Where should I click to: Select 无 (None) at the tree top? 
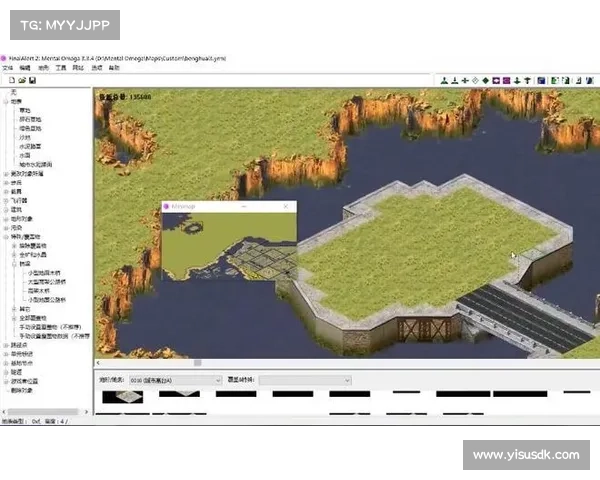pyautogui.click(x=13, y=92)
